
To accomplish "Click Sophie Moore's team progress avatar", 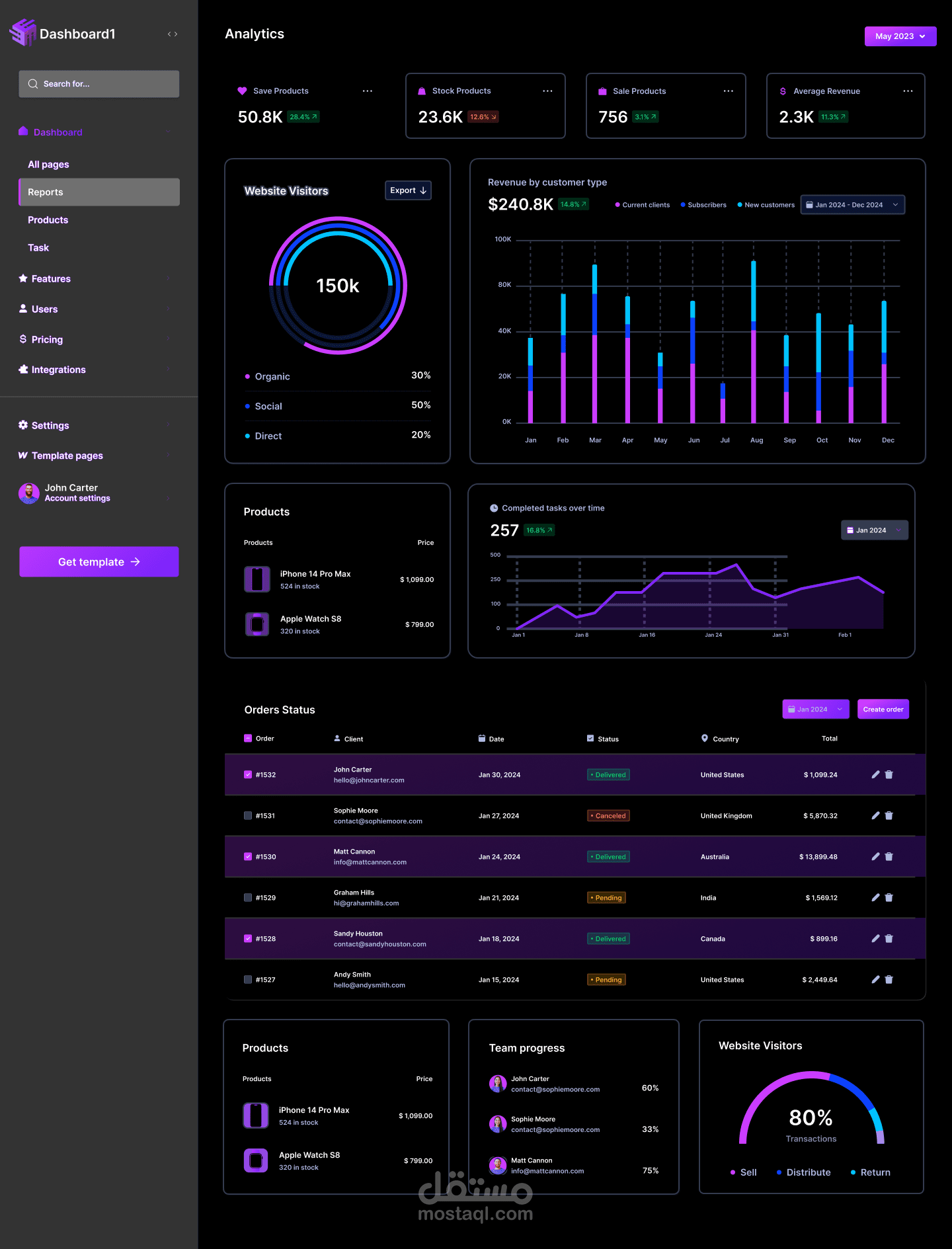I will pyautogui.click(x=498, y=1124).
